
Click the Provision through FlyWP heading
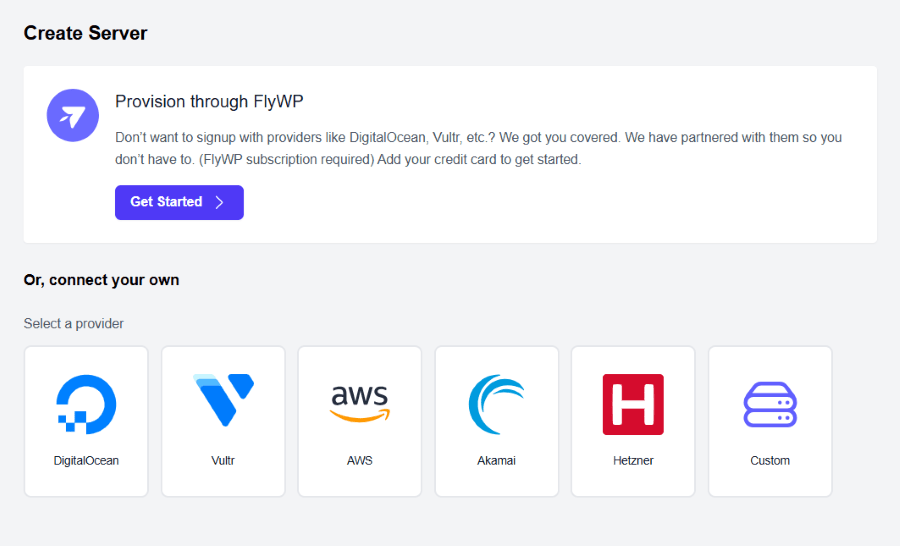click(209, 102)
